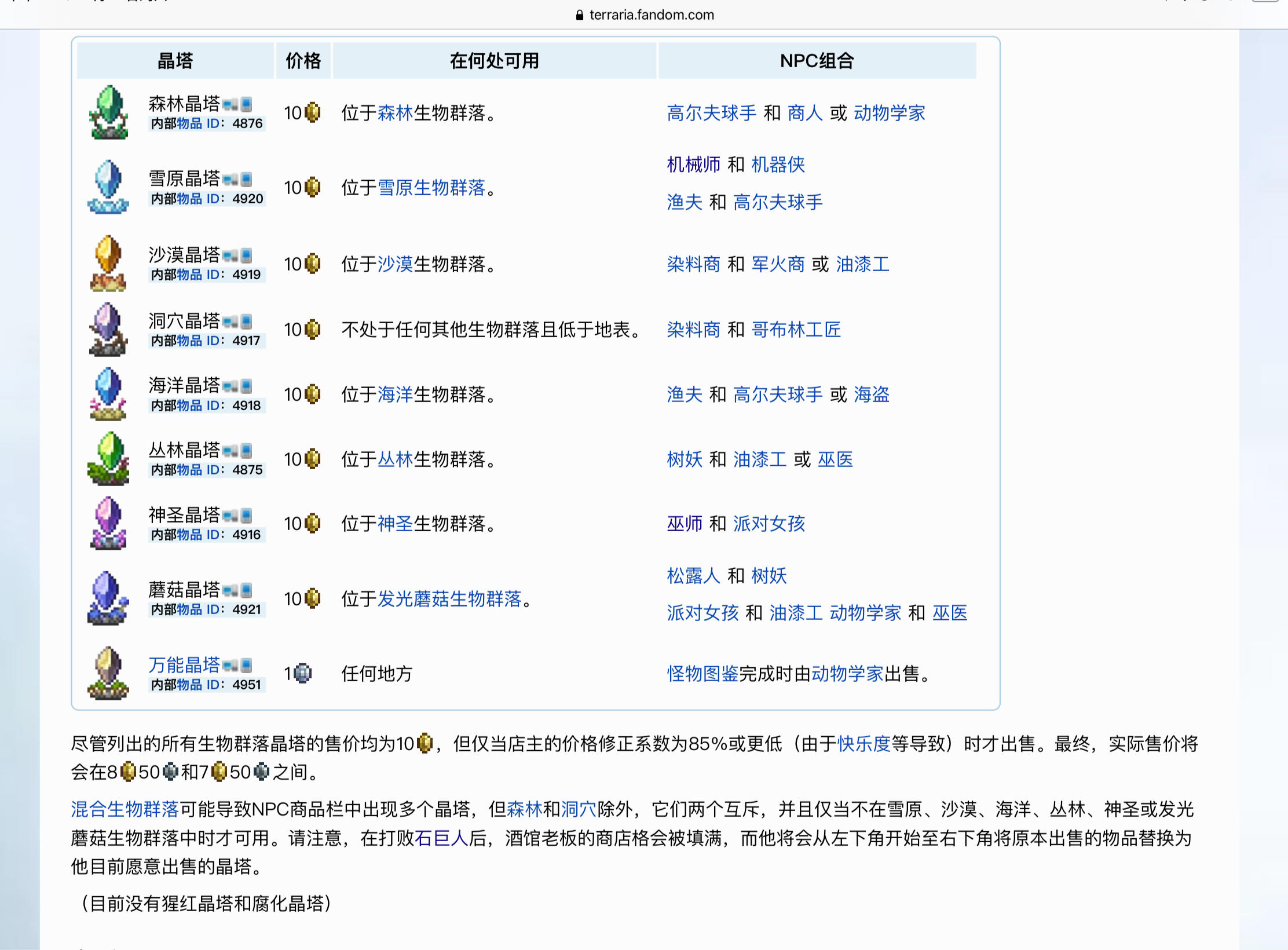Open the 快乐度 link in the paragraph
This screenshot has width=1288, height=950.
tap(863, 743)
